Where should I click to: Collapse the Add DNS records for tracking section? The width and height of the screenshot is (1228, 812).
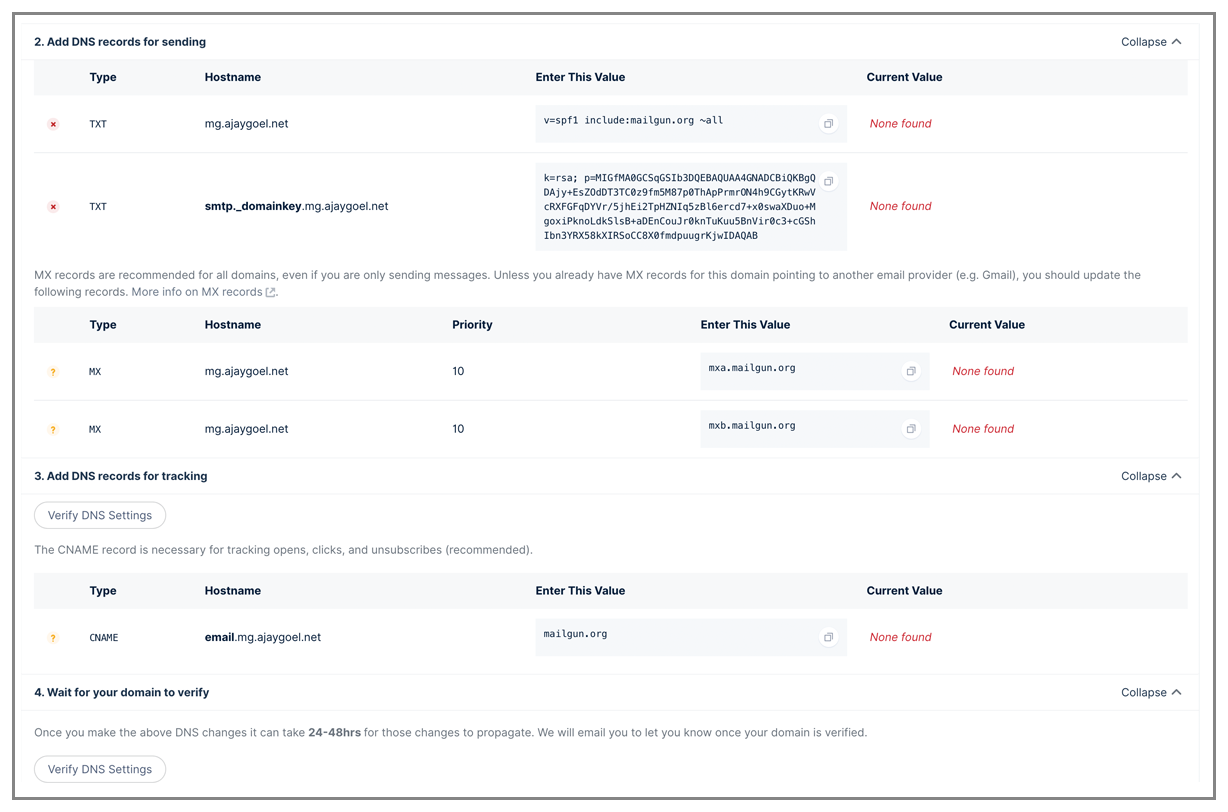point(1151,476)
